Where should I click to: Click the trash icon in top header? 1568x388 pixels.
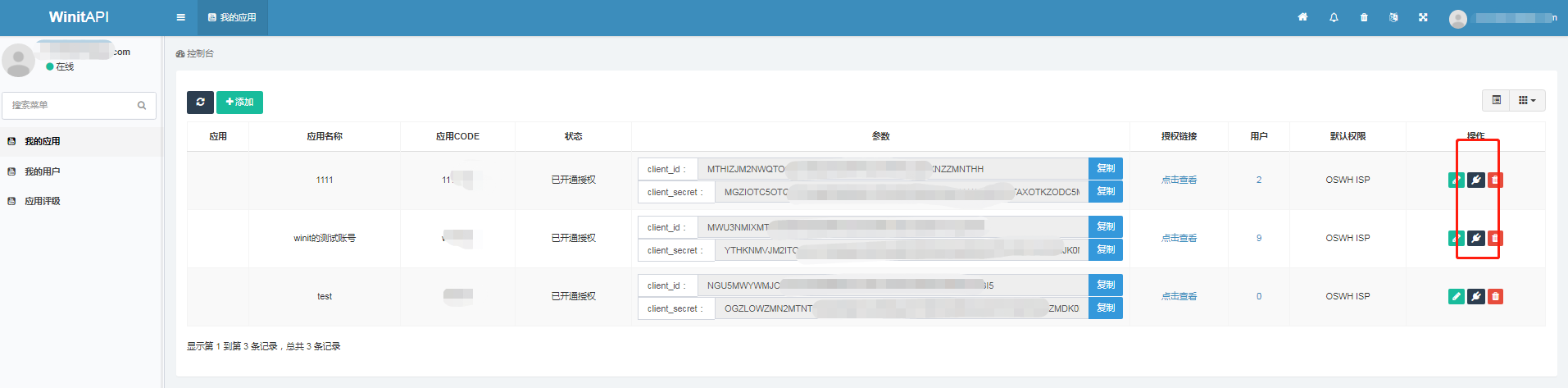coord(1364,17)
